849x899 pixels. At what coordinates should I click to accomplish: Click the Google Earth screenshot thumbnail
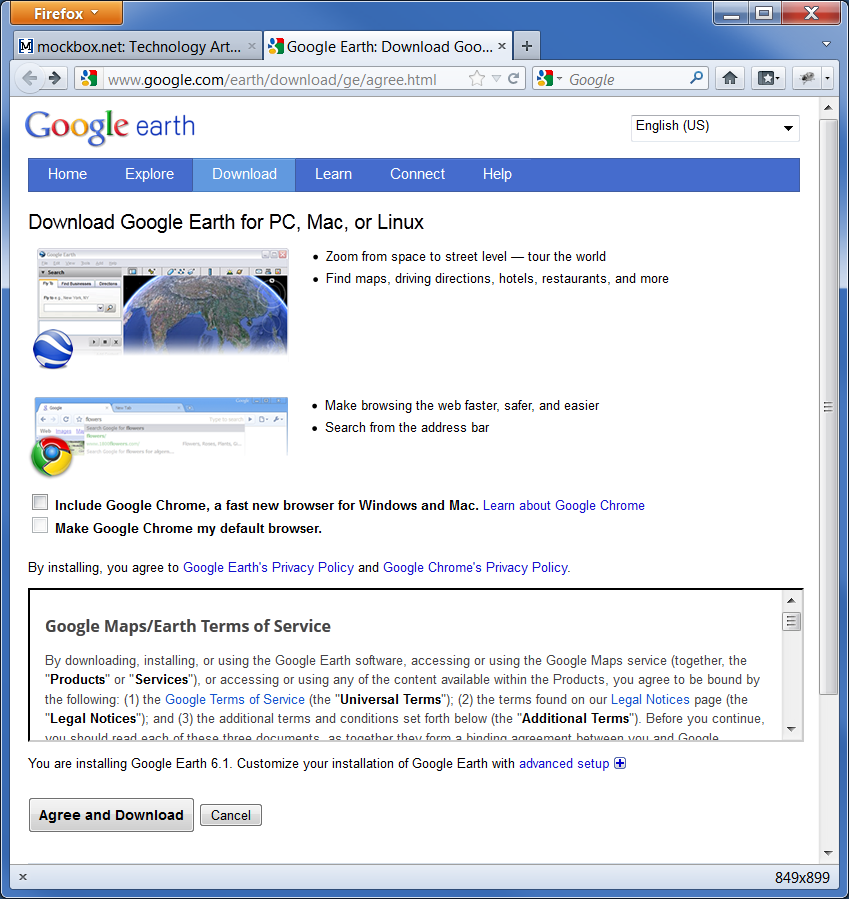click(162, 302)
